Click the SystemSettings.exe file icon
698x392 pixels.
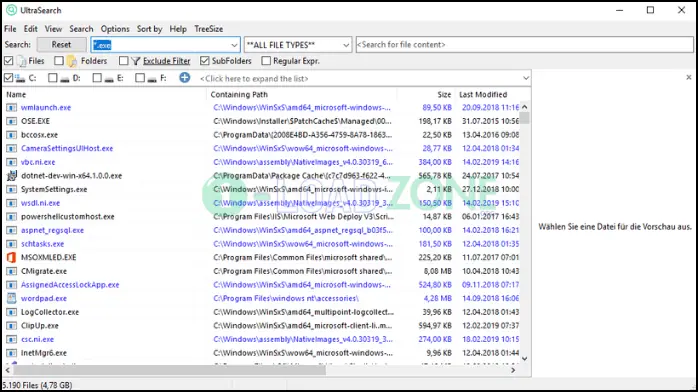coord(12,190)
